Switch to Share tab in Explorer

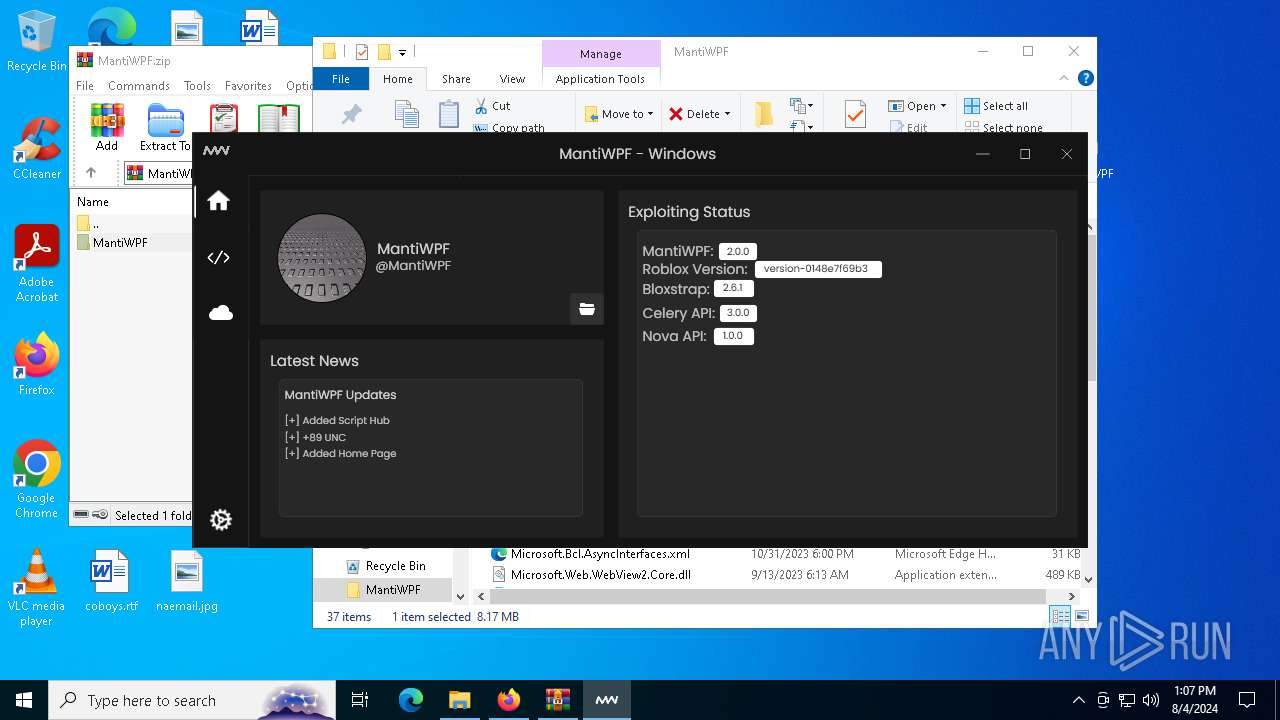point(456,79)
